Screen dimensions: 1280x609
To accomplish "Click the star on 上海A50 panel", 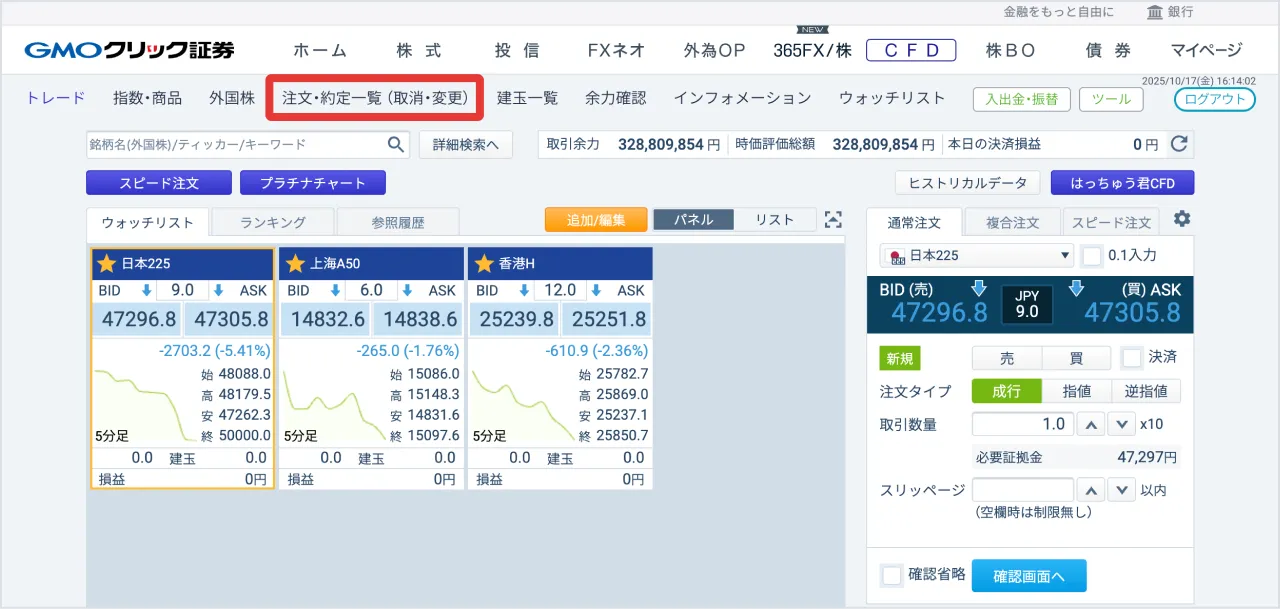I will 295,264.
